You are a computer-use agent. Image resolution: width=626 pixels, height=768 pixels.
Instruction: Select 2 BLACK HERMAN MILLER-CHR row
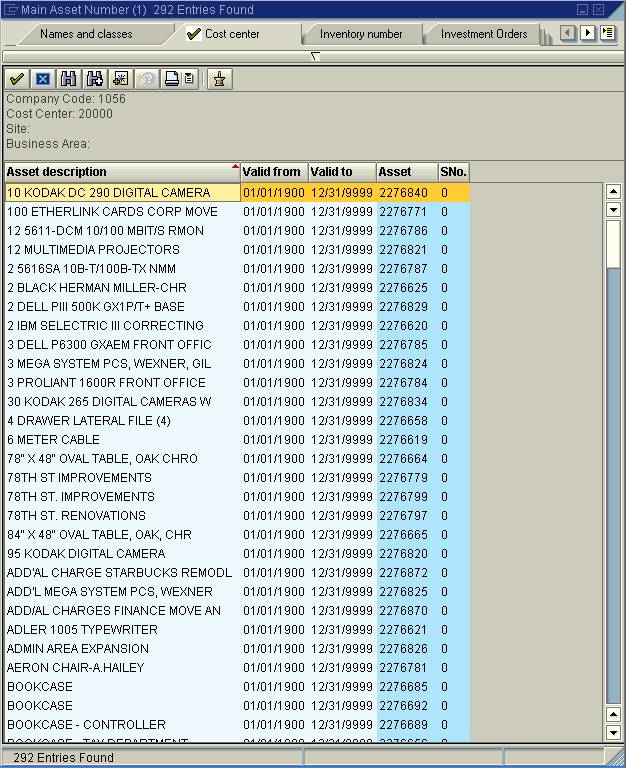(x=238, y=288)
